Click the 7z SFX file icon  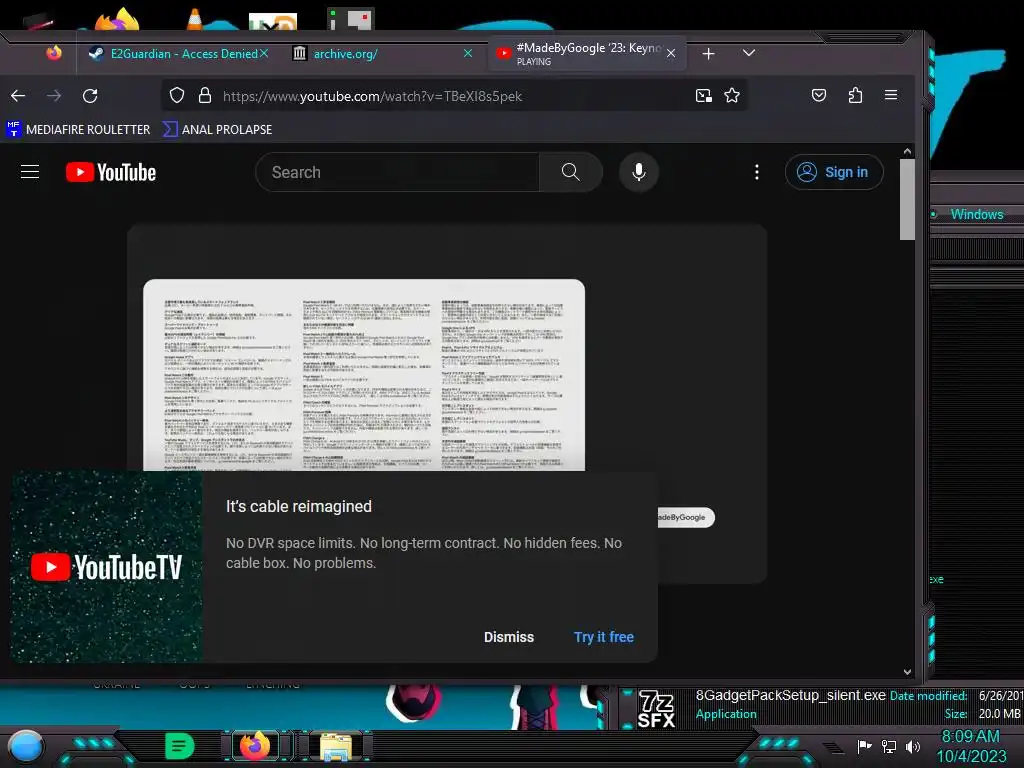(x=656, y=709)
